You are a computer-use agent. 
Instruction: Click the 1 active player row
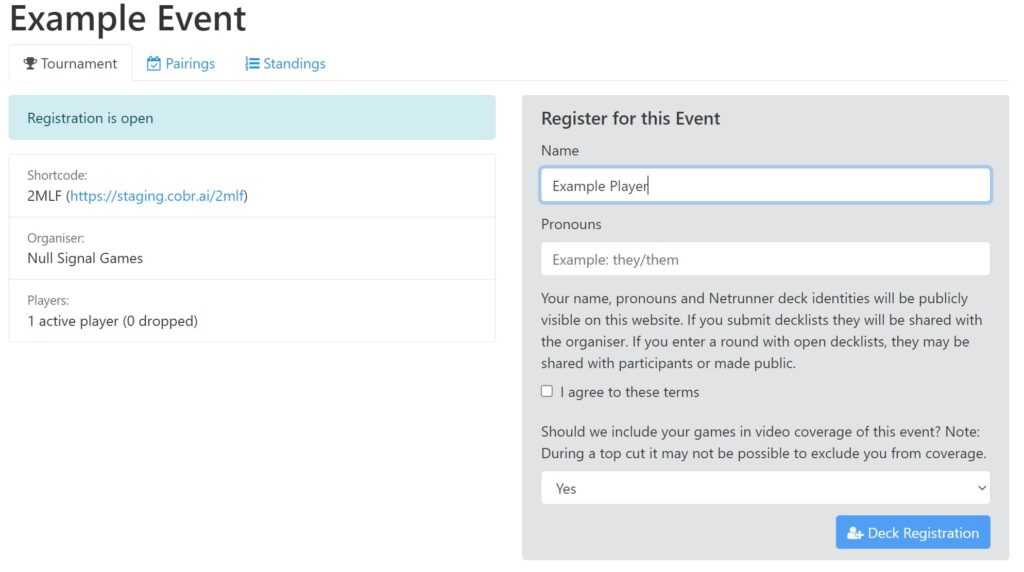click(x=252, y=311)
